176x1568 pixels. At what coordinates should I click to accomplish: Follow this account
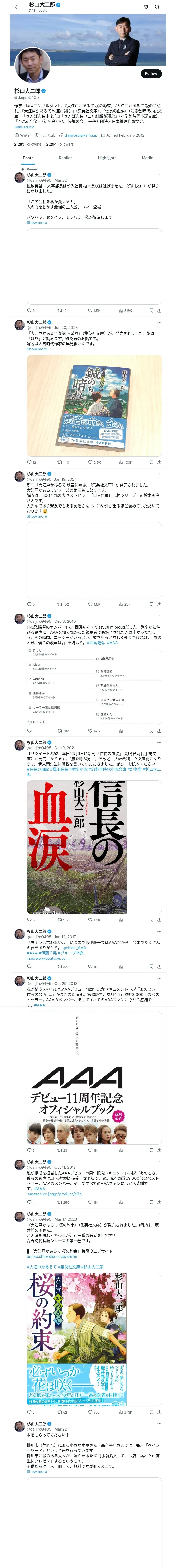click(x=150, y=74)
